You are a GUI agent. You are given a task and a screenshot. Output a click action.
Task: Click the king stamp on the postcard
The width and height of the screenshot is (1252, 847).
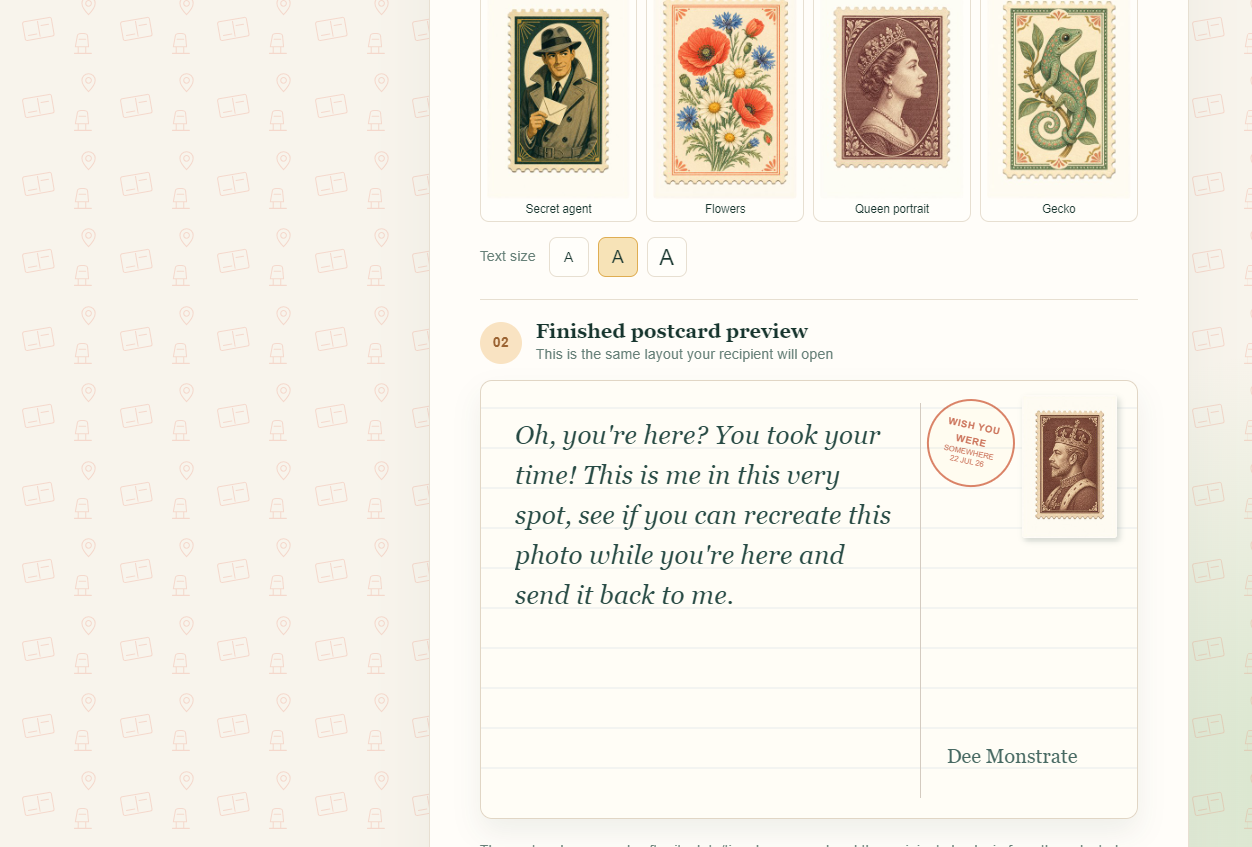pyautogui.click(x=1069, y=465)
